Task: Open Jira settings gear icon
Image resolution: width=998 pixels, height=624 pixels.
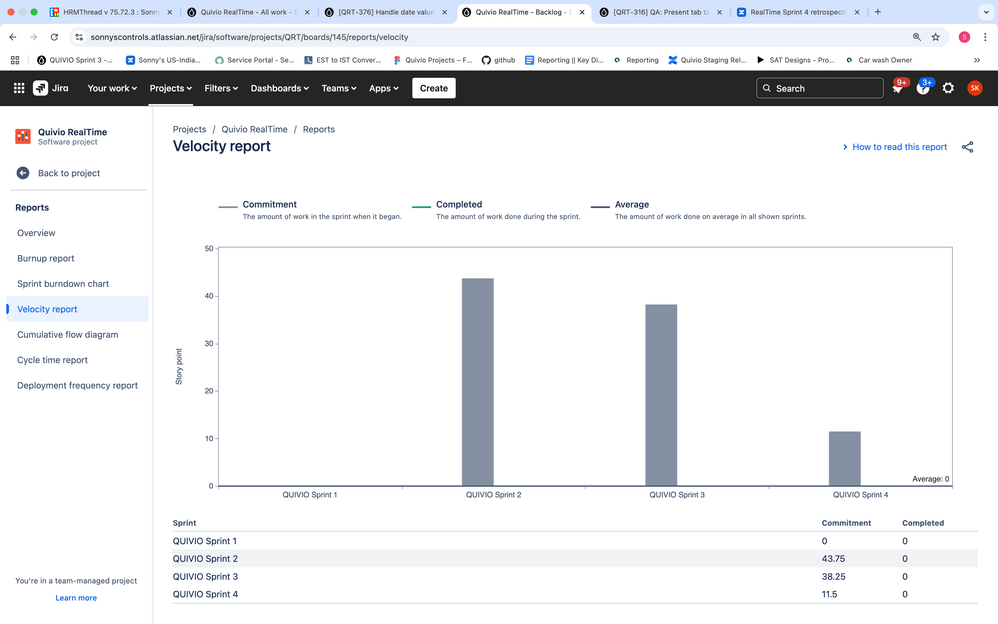Action: point(948,89)
